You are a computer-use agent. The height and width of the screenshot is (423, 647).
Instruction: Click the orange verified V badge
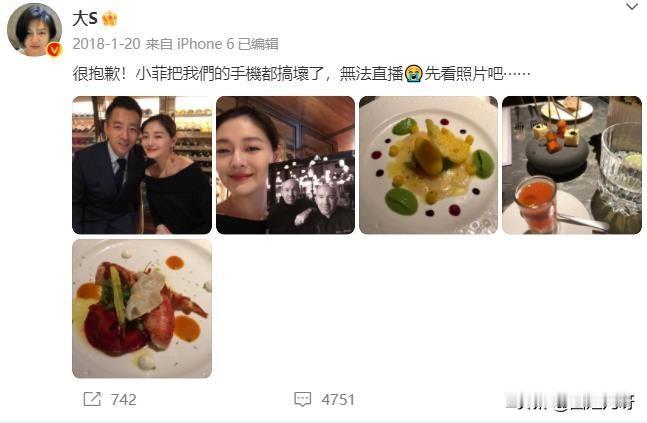54,50
